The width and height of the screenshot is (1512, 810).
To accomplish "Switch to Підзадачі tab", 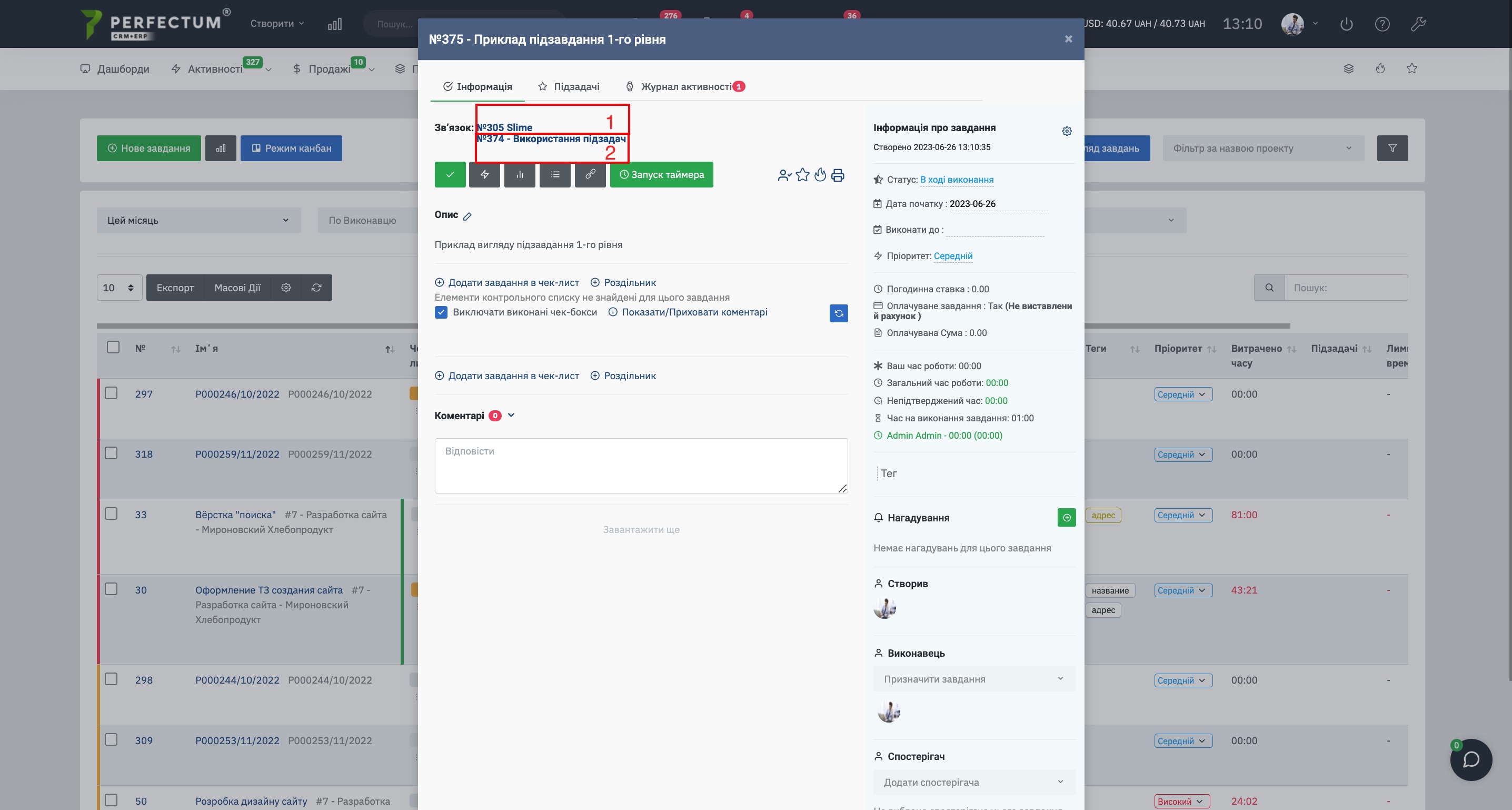I will tap(569, 87).
